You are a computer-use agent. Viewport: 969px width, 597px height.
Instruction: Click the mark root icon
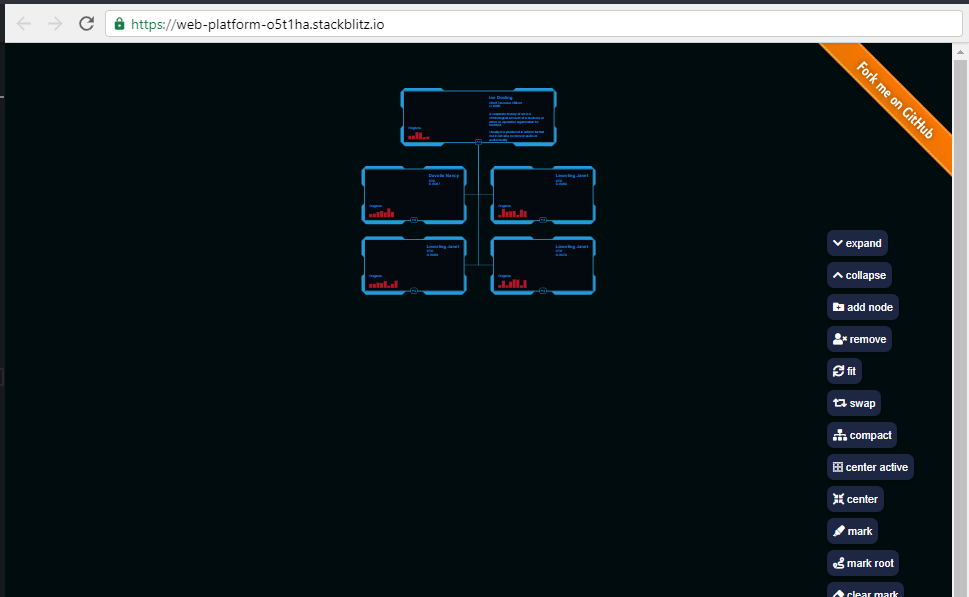pos(838,563)
